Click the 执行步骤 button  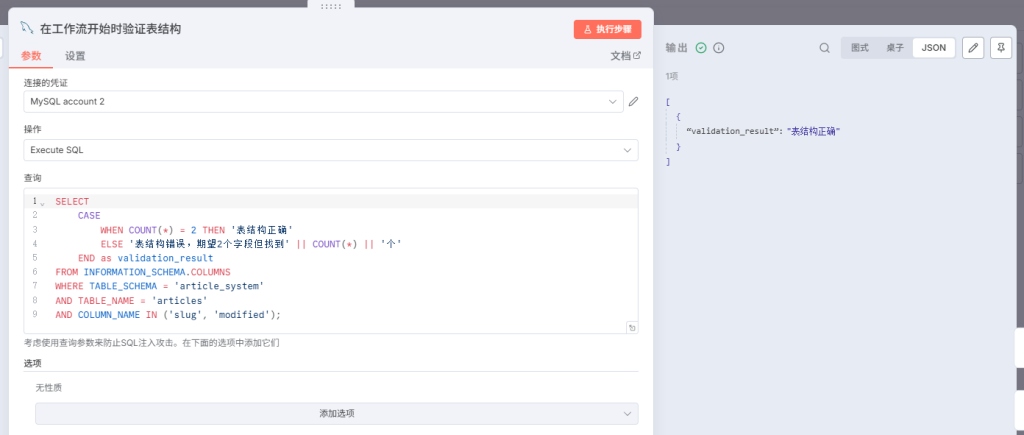pyautogui.click(x=607, y=29)
